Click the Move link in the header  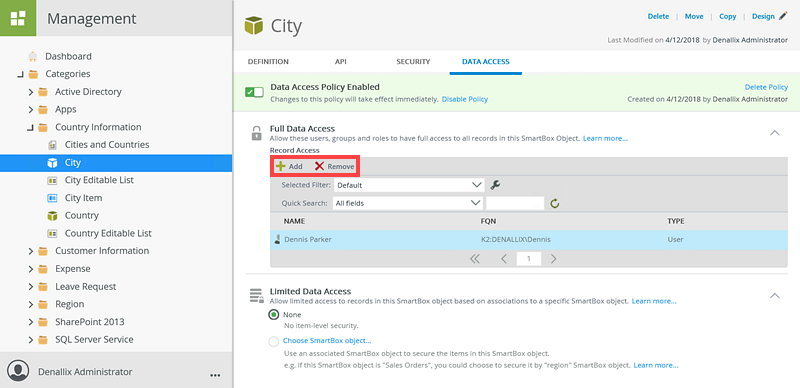click(694, 16)
